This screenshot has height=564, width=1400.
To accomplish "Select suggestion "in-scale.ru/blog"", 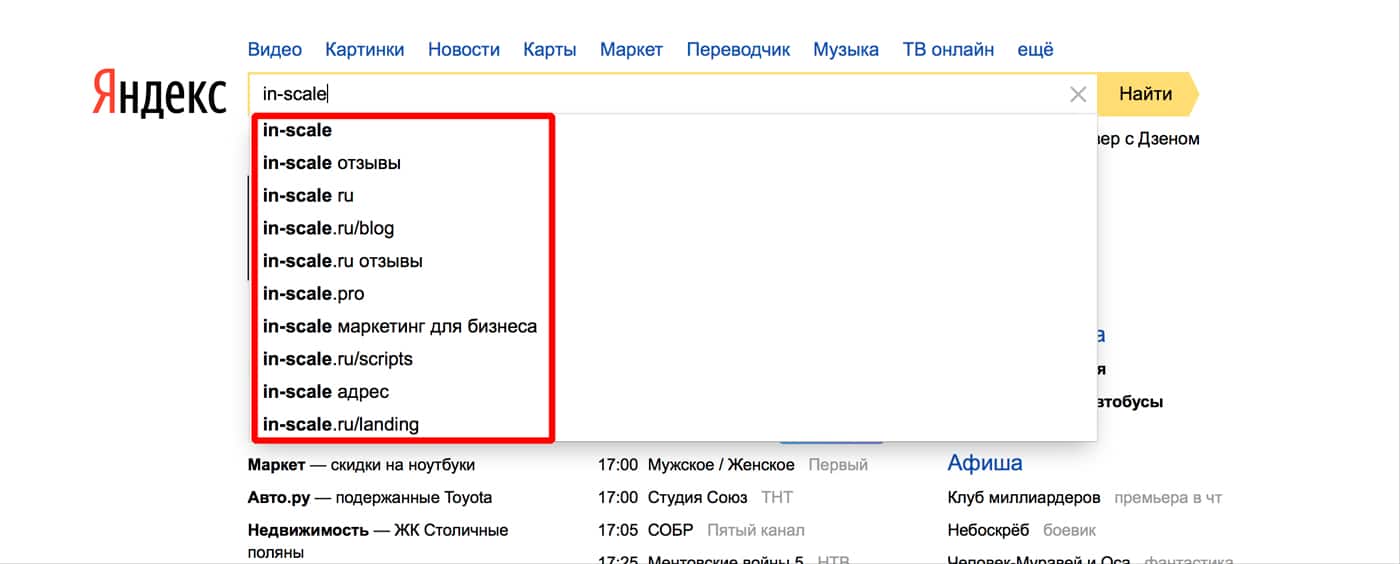I will pyautogui.click(x=673, y=228).
